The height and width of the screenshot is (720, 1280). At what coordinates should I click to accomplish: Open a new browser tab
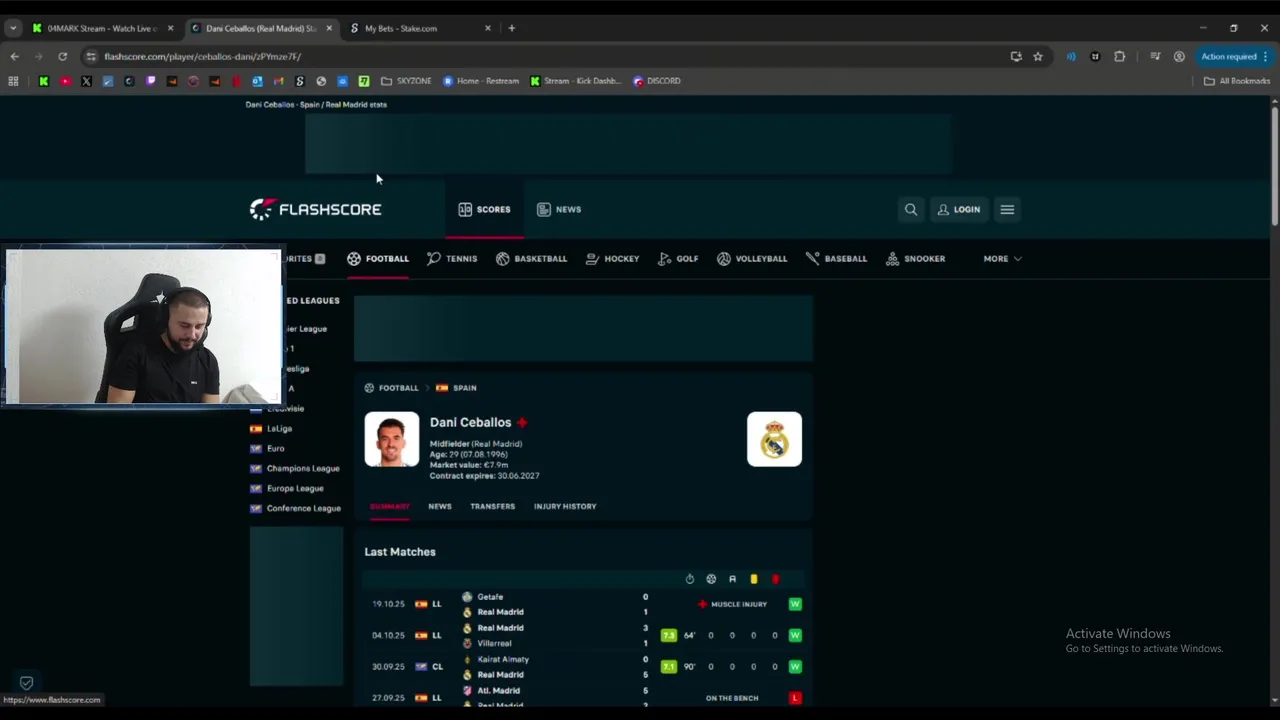pos(511,28)
